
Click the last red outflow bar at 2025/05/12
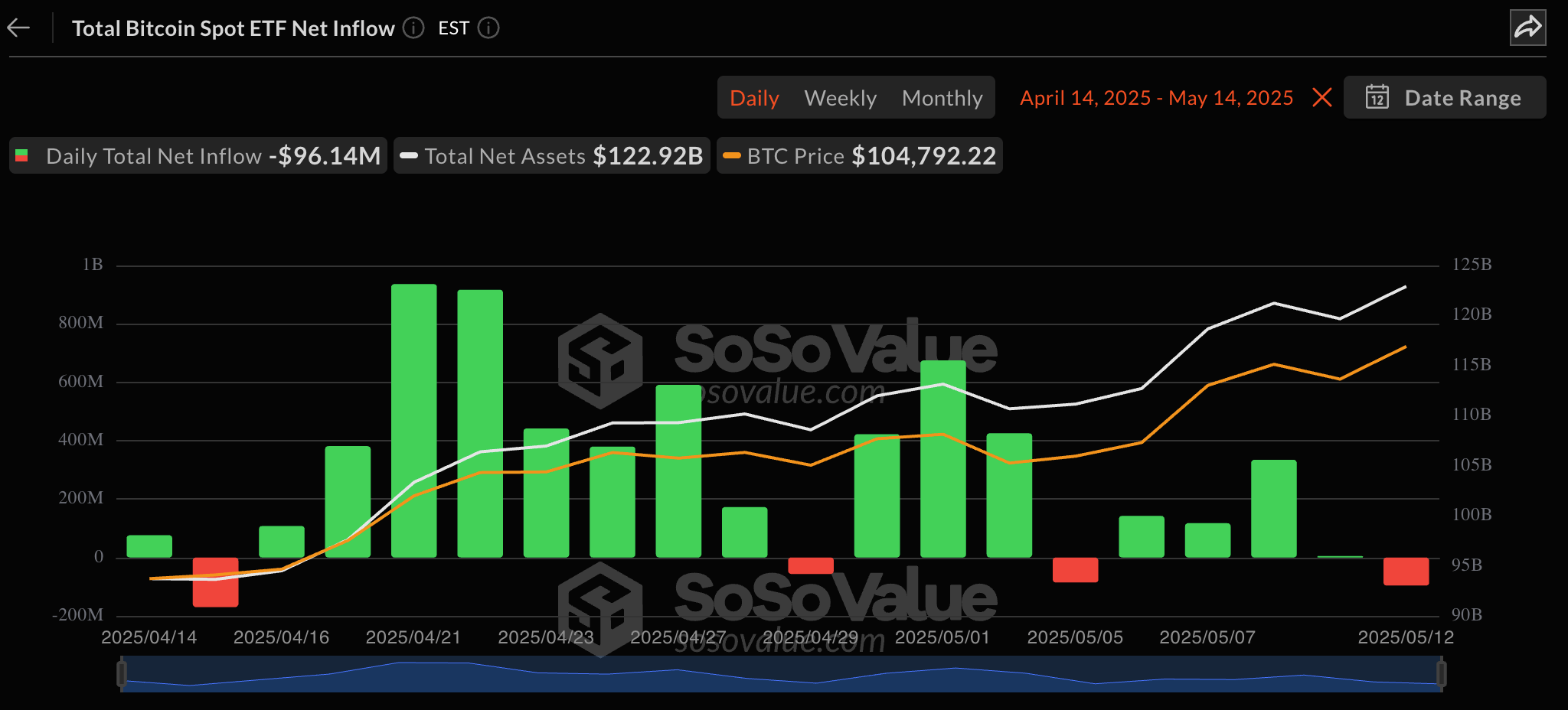pos(1406,572)
